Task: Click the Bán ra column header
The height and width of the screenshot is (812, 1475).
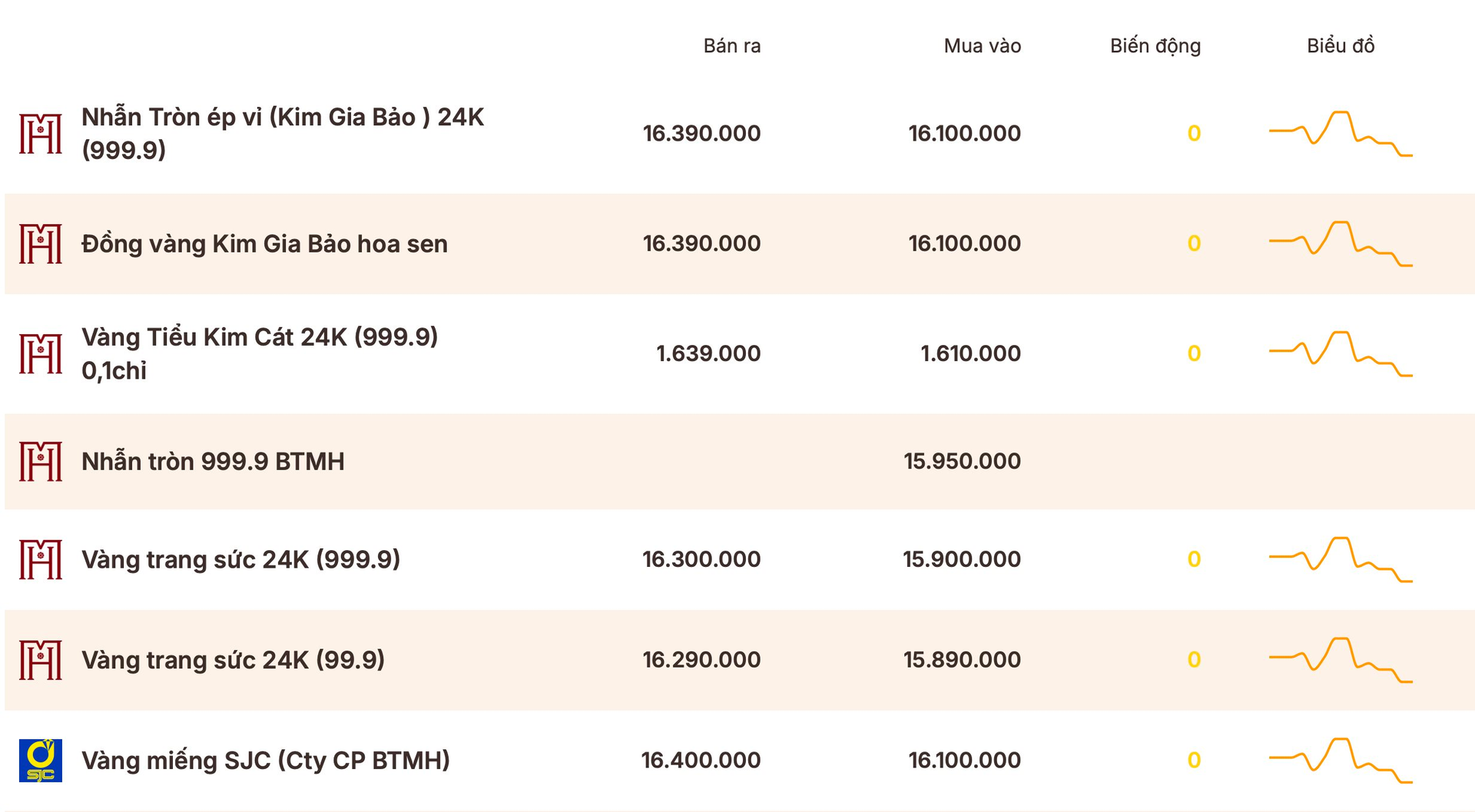Action: coord(732,46)
